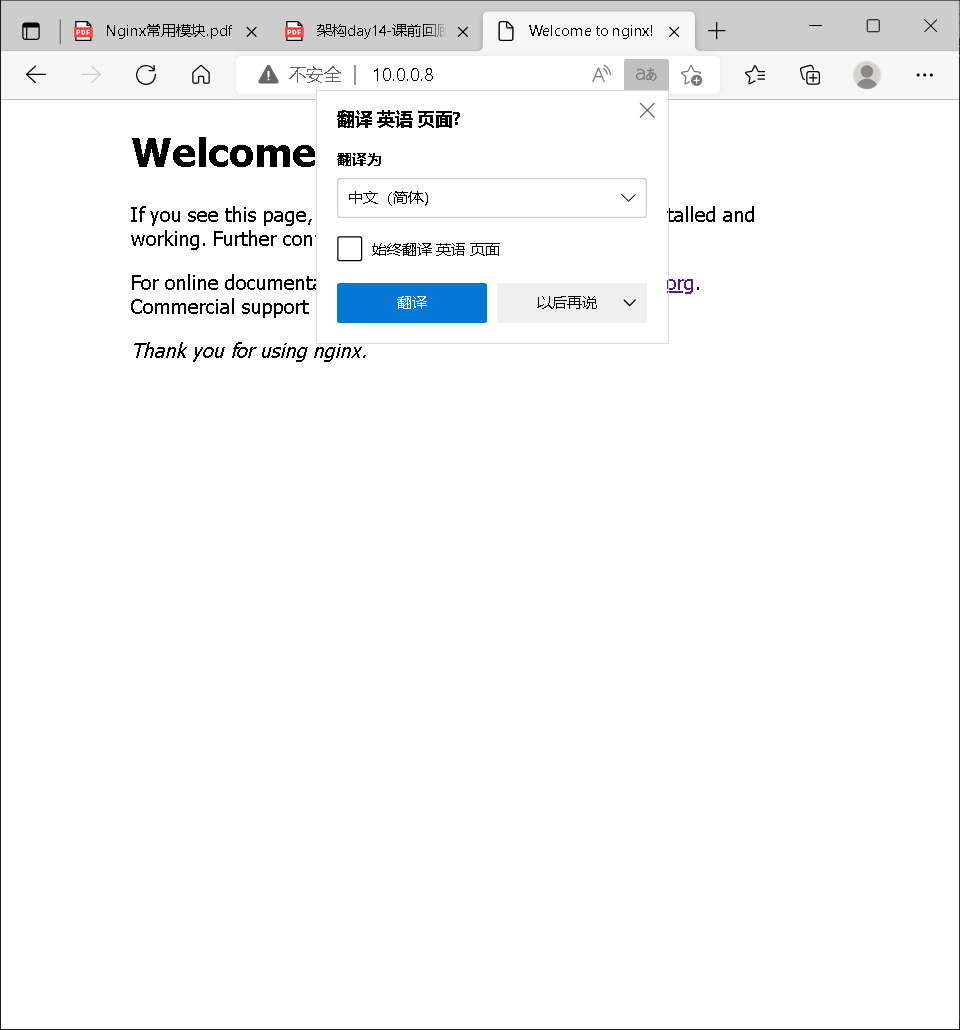The height and width of the screenshot is (1030, 960).
Task: Close the 架构day14 tab
Action: 463,32
